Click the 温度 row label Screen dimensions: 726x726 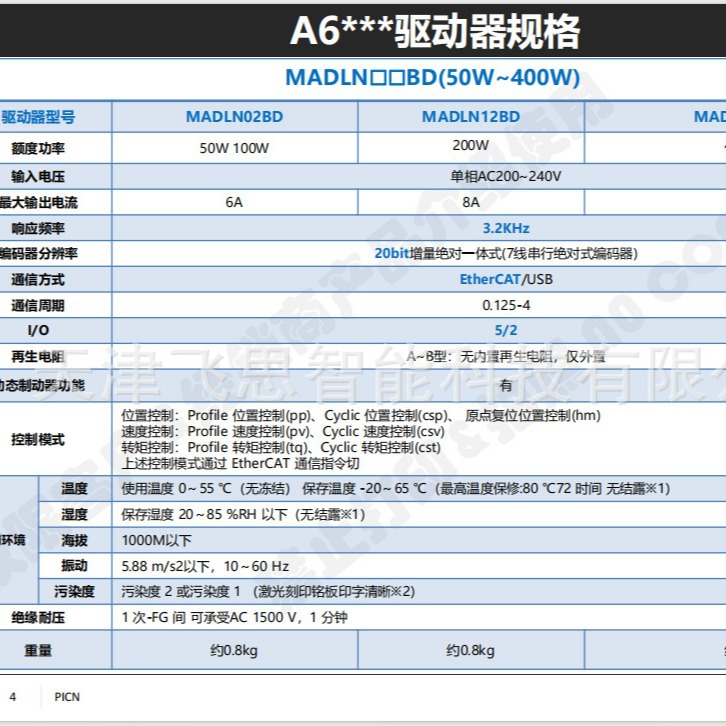(75, 488)
